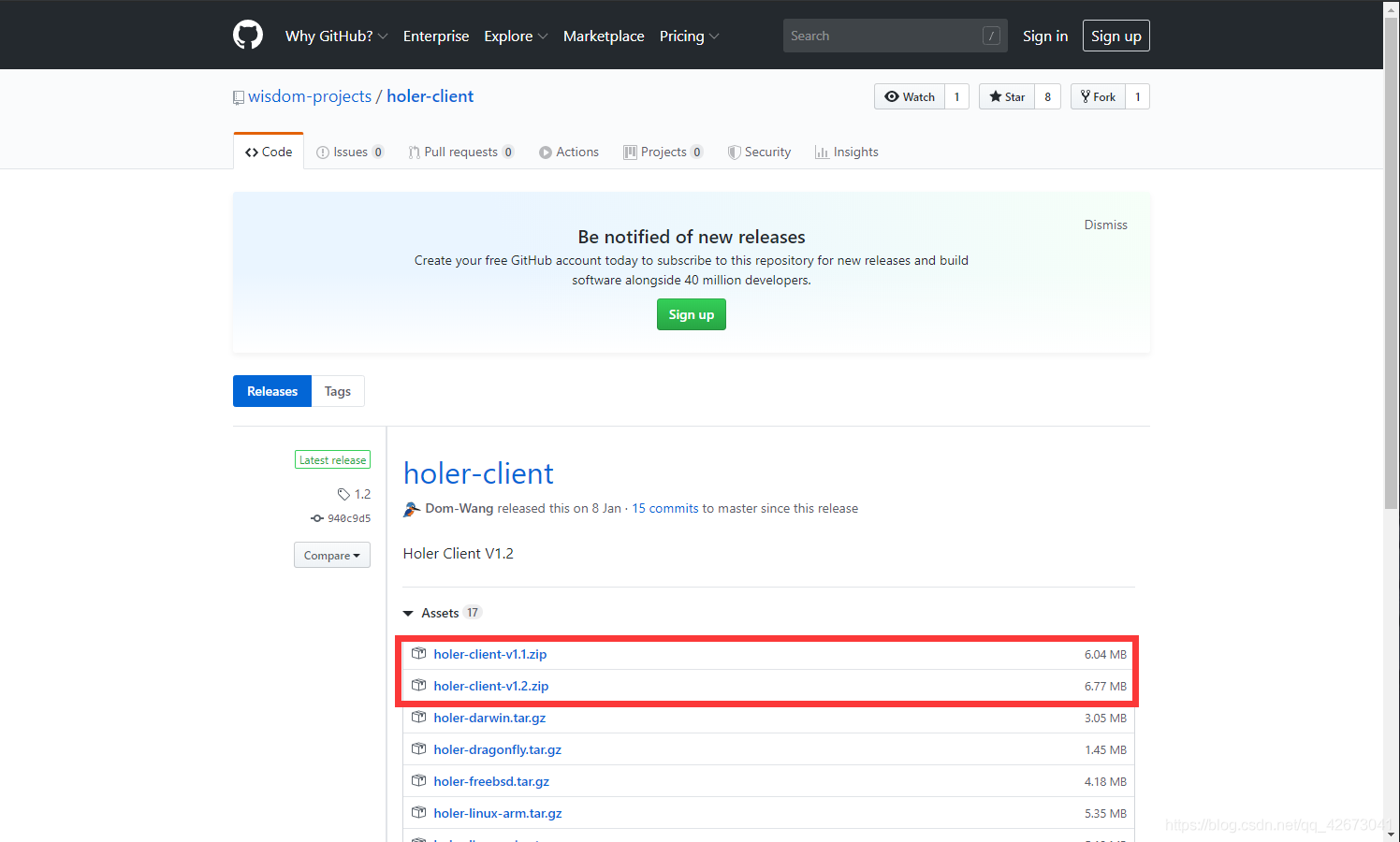
Task: Click the Watch button
Action: coord(910,96)
